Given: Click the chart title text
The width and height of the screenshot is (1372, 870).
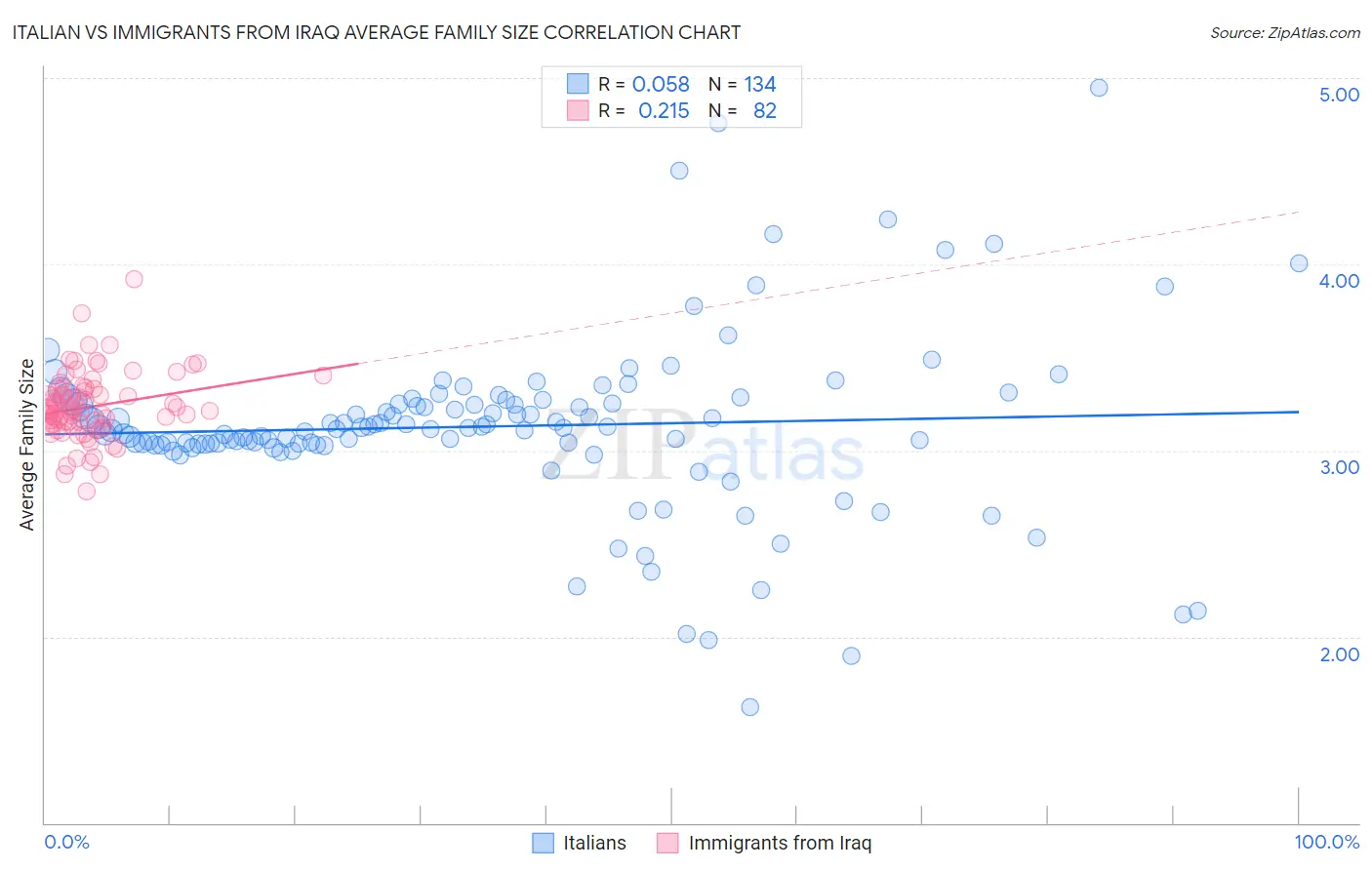Looking at the screenshot, I should click(376, 32).
